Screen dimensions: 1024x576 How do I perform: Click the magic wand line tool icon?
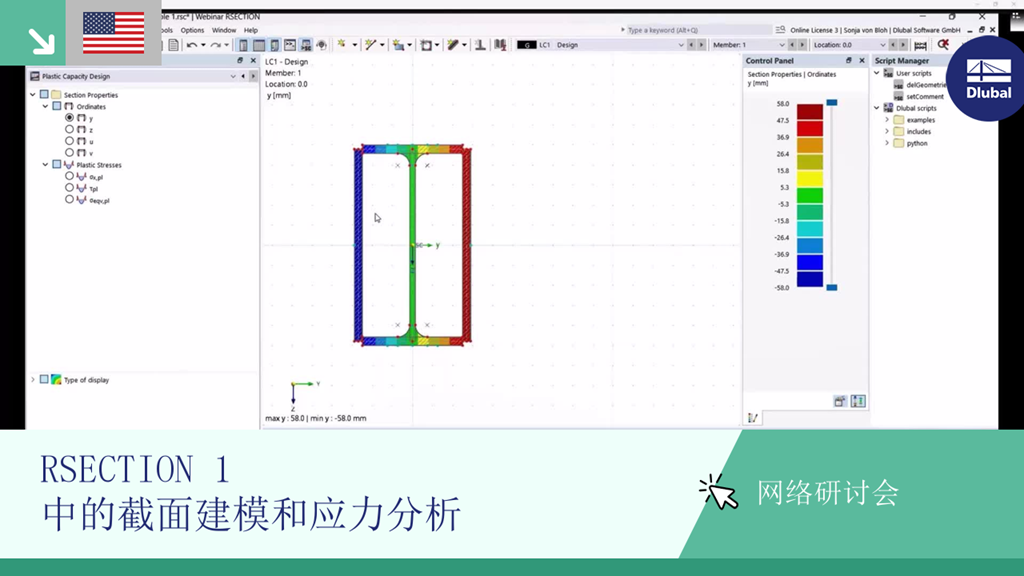(370, 44)
